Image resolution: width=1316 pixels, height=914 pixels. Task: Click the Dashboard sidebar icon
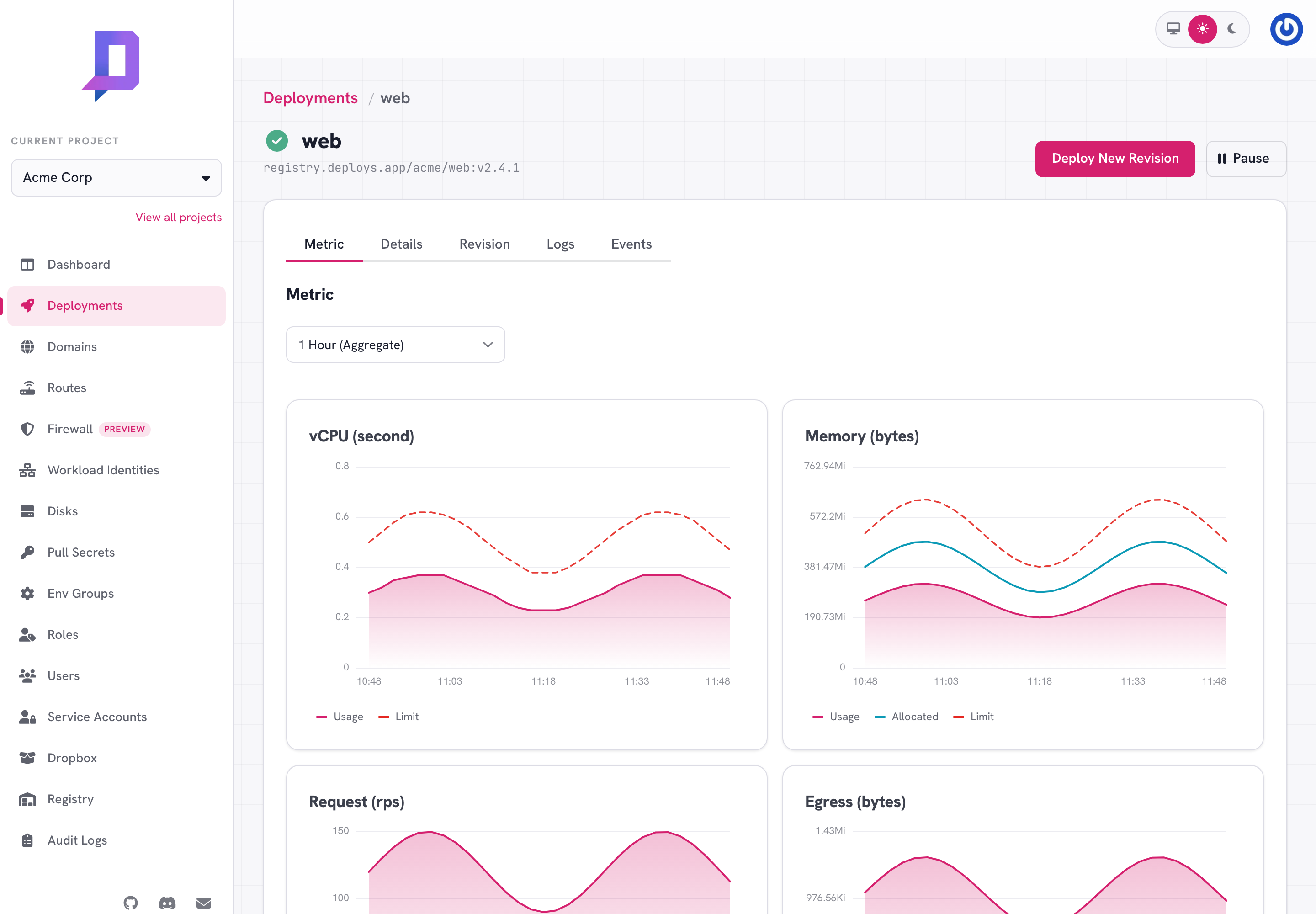[x=27, y=265]
